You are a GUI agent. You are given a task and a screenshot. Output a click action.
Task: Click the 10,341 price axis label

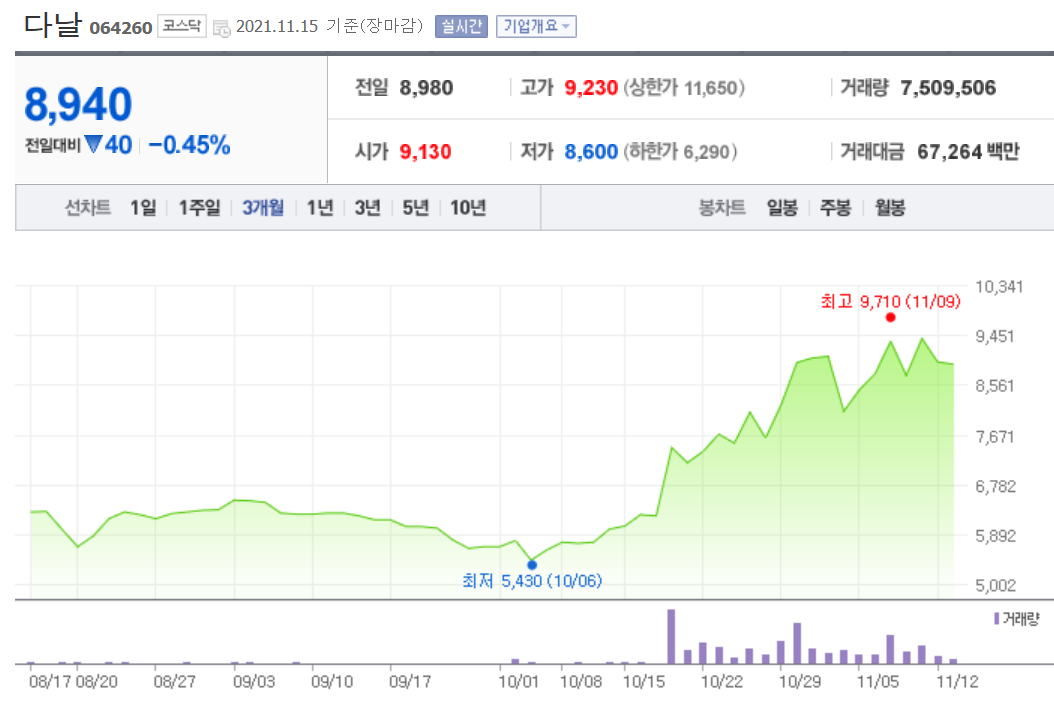tap(999, 287)
